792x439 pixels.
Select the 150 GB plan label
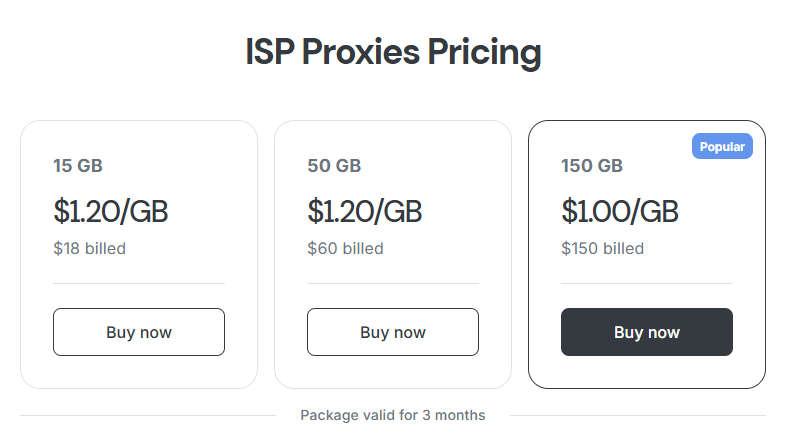pyautogui.click(x=592, y=166)
